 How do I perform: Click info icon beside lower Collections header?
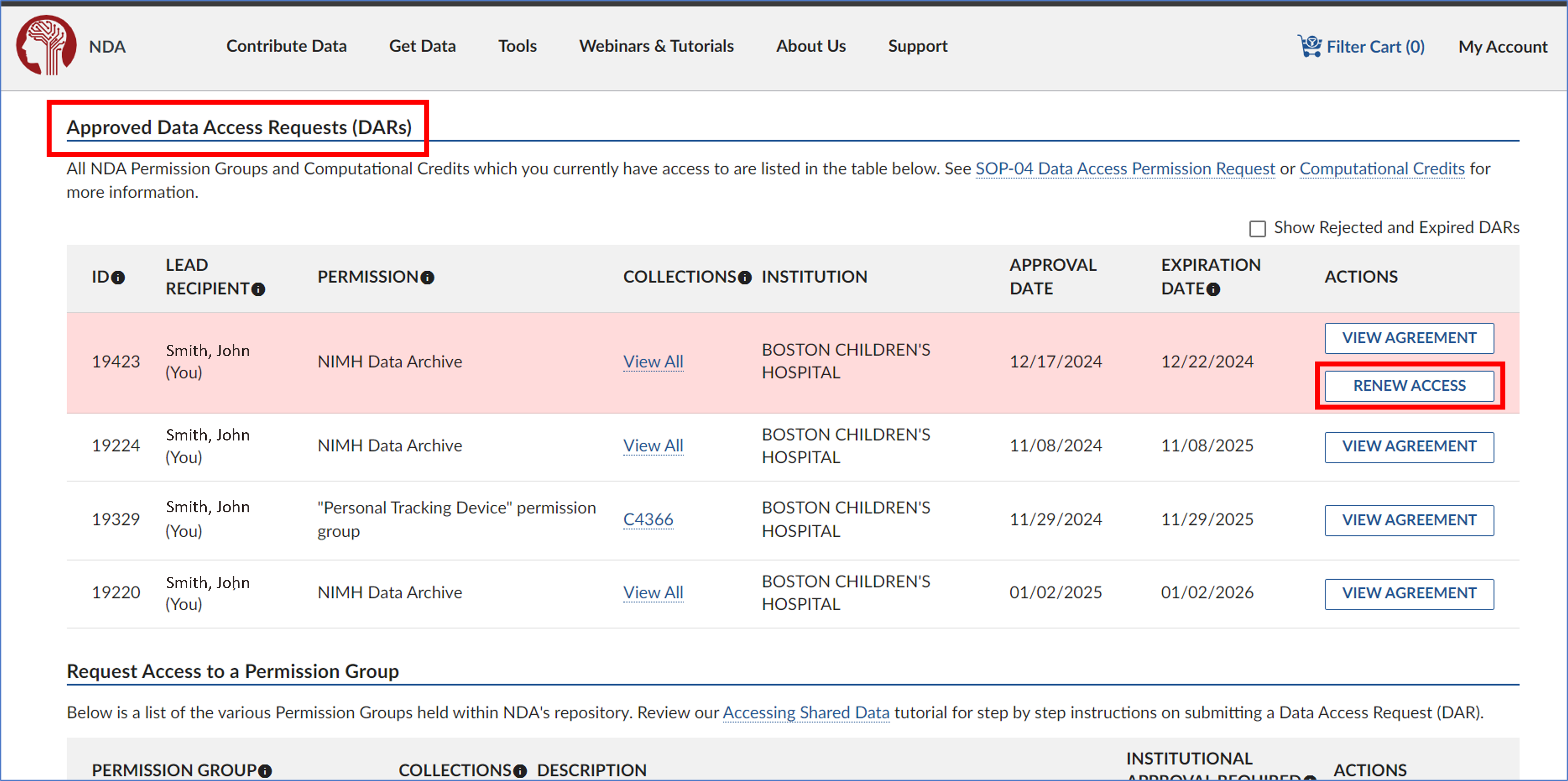pos(519,771)
